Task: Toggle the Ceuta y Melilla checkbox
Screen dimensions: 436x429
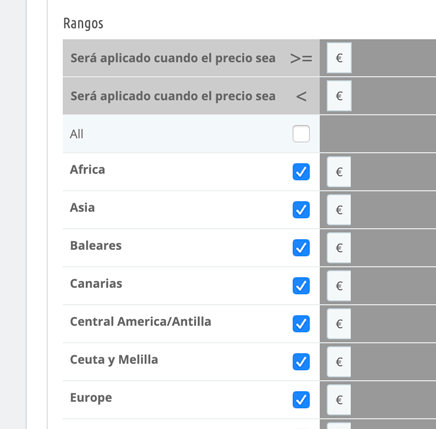Action: click(301, 362)
